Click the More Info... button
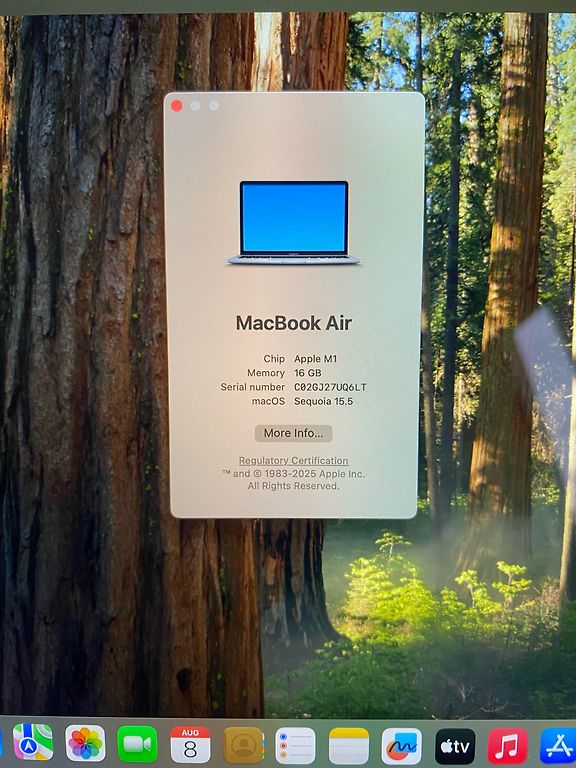Image resolution: width=576 pixels, height=768 pixels. (x=293, y=433)
